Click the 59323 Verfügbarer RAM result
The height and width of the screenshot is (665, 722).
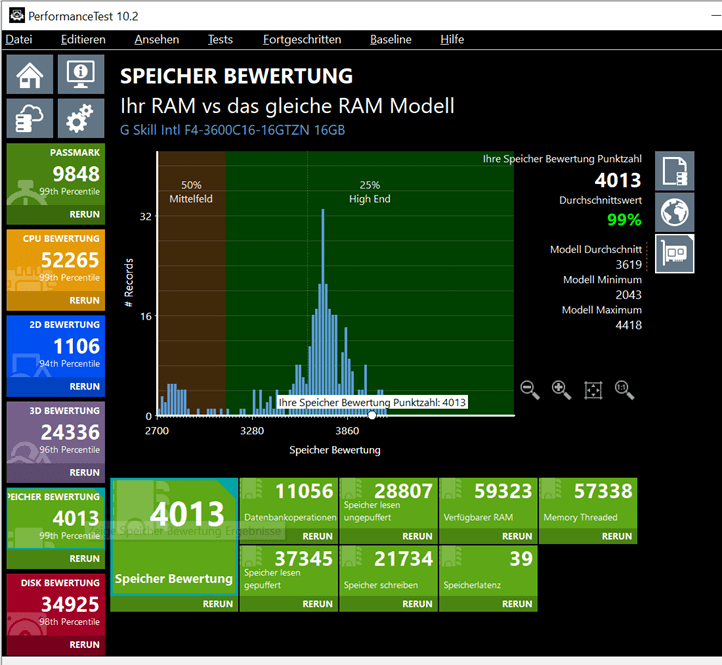[x=489, y=503]
